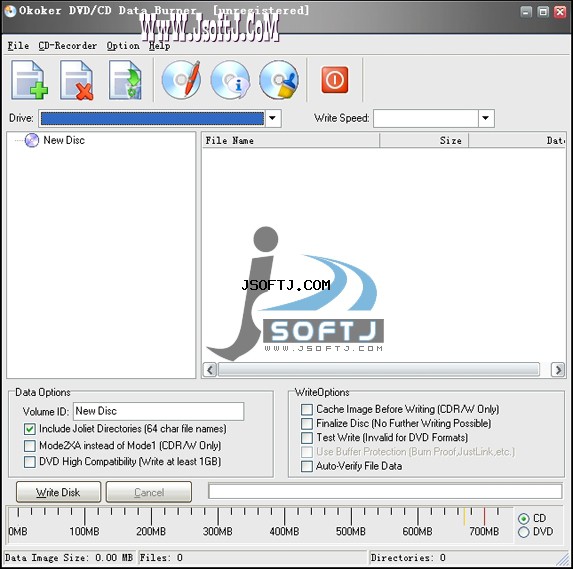Select the CD radio button
This screenshot has width=573, height=569.
click(524, 519)
